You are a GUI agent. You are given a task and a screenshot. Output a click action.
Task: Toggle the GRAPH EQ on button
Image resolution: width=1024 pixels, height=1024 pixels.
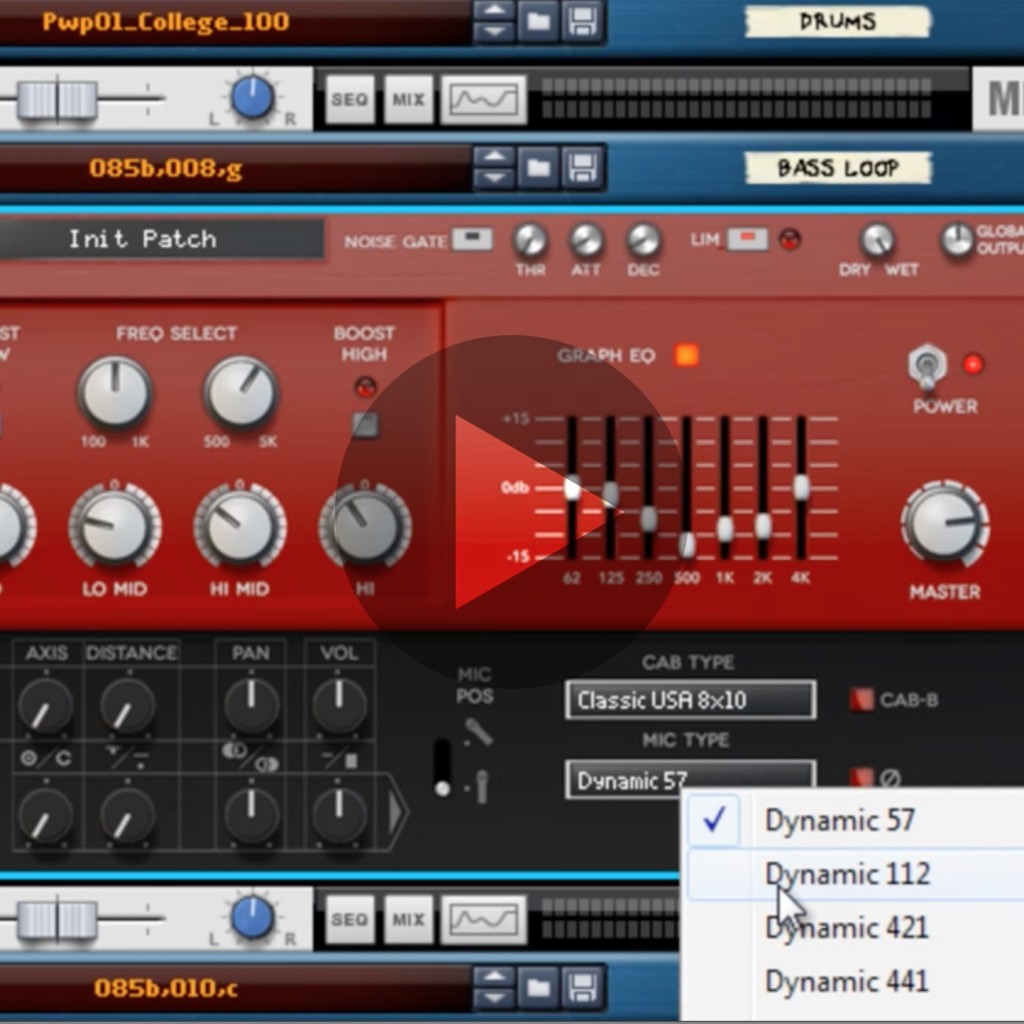686,355
